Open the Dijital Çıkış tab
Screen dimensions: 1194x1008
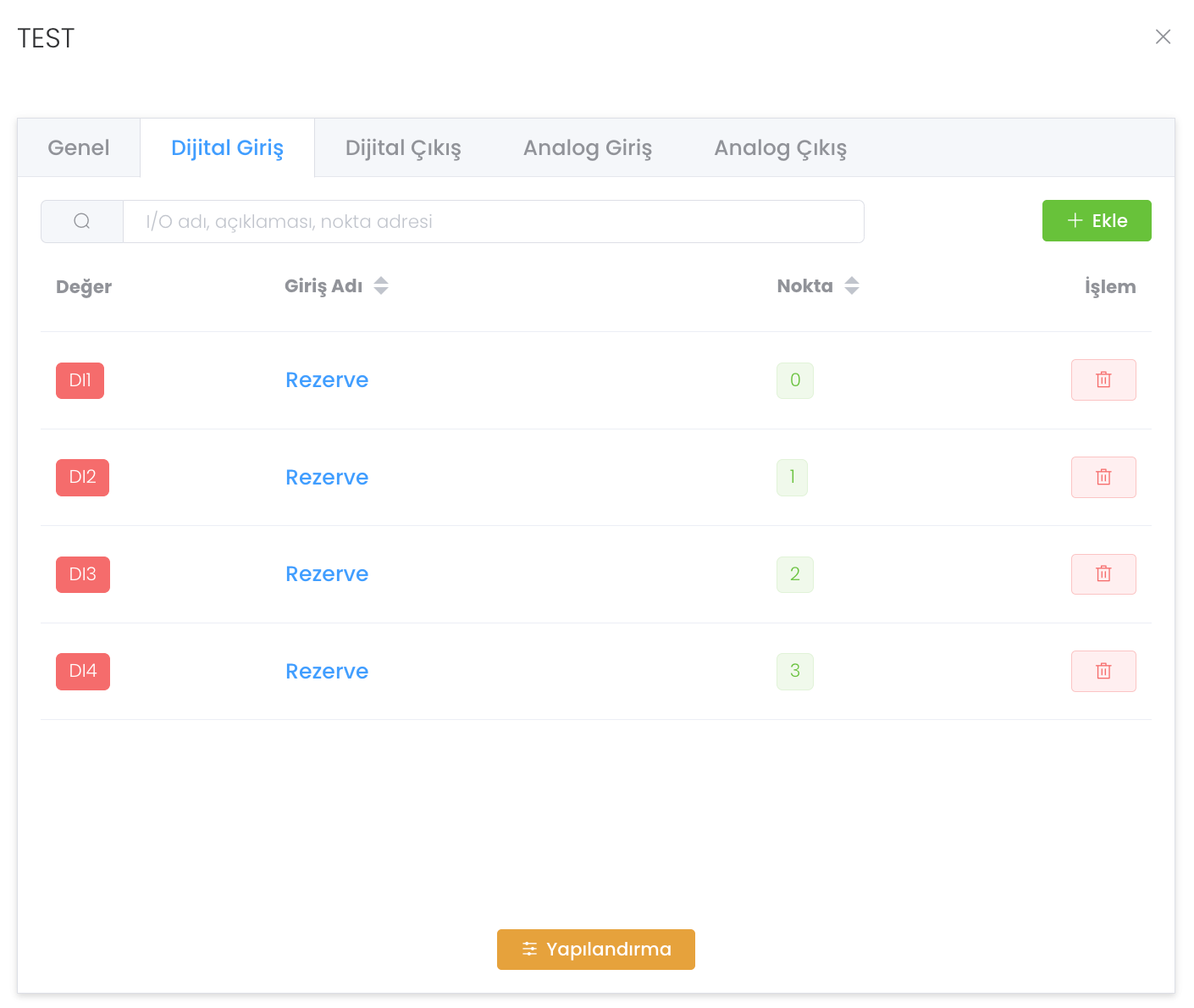tap(403, 148)
